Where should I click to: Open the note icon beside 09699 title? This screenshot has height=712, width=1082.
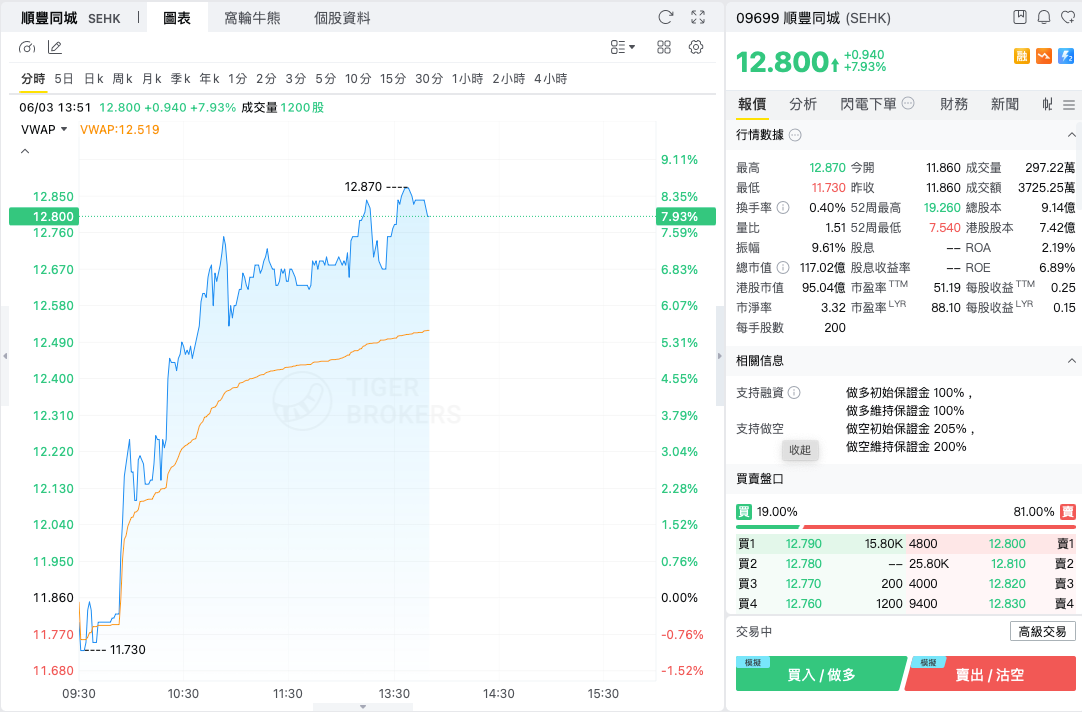pos(1020,17)
